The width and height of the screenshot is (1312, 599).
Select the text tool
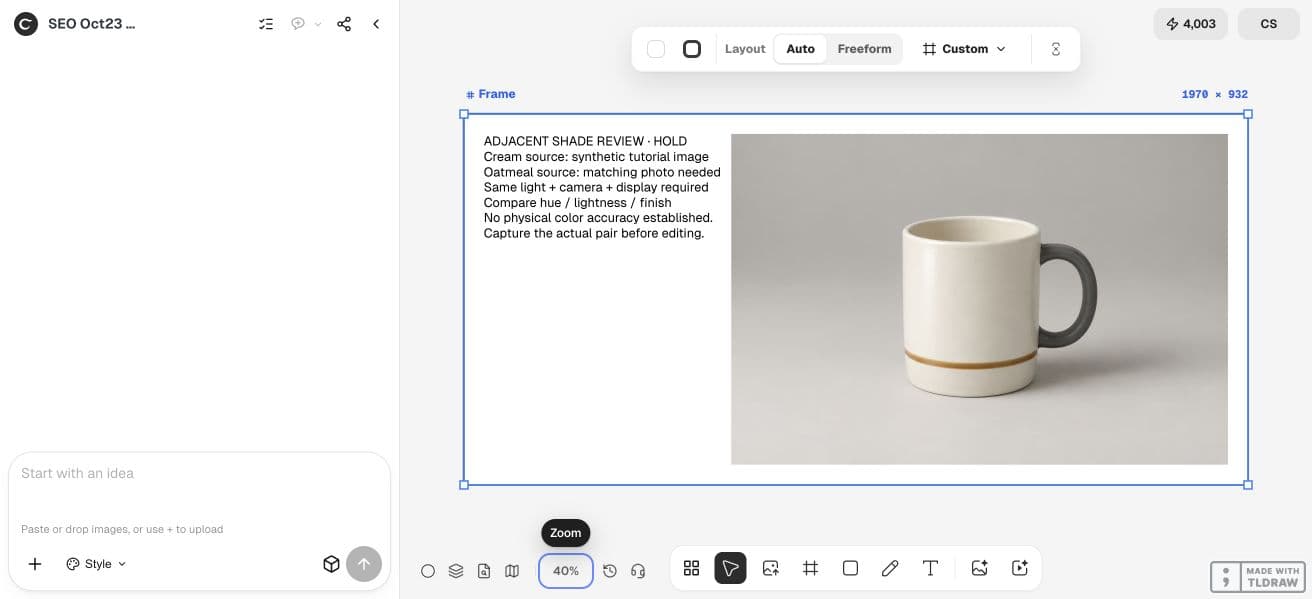pos(930,568)
